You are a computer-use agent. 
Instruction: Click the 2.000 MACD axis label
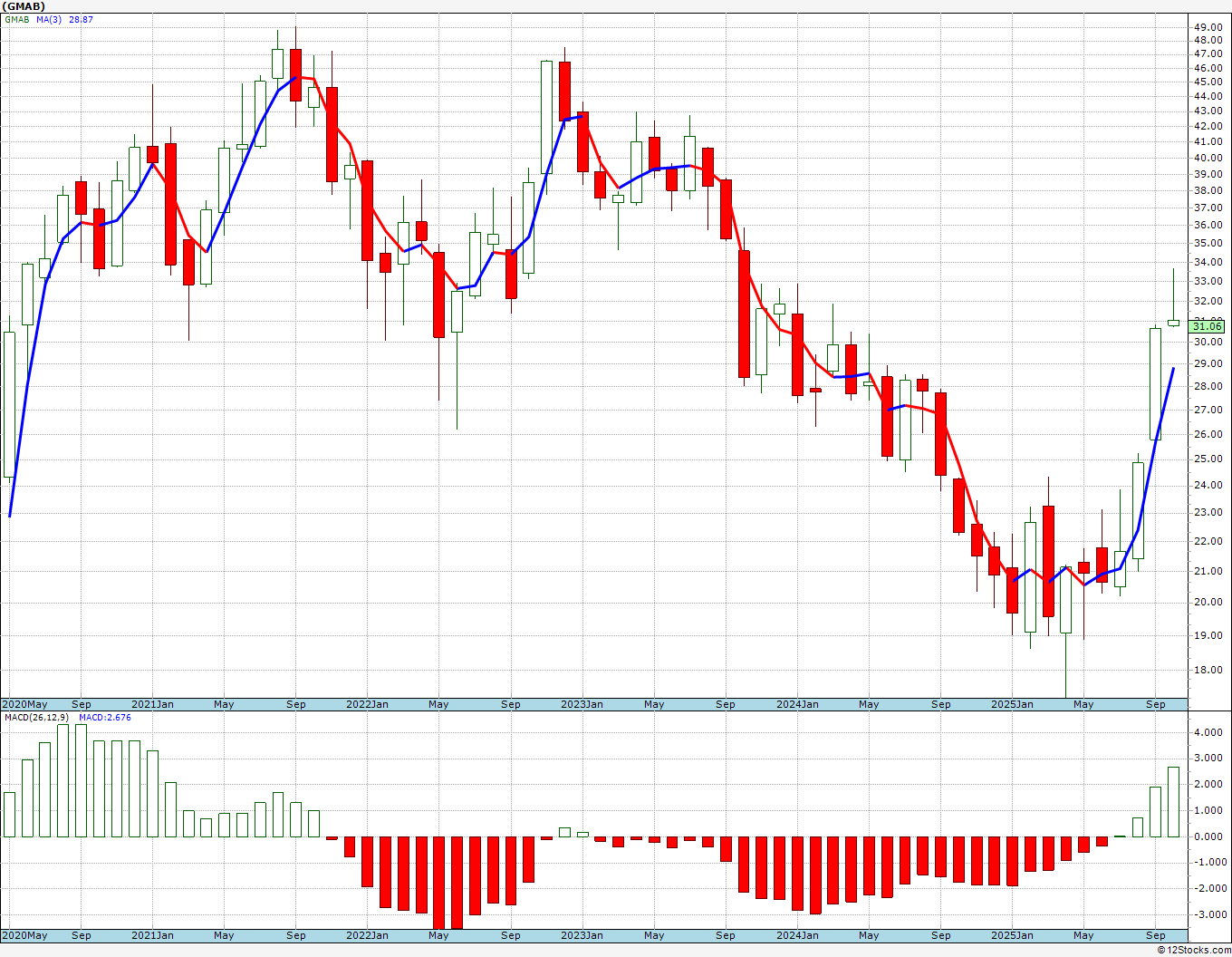(1208, 785)
